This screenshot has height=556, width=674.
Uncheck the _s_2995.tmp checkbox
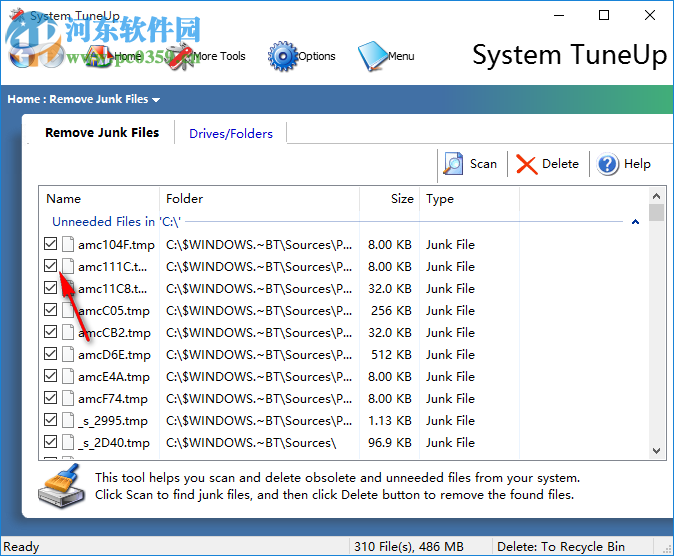(51, 420)
